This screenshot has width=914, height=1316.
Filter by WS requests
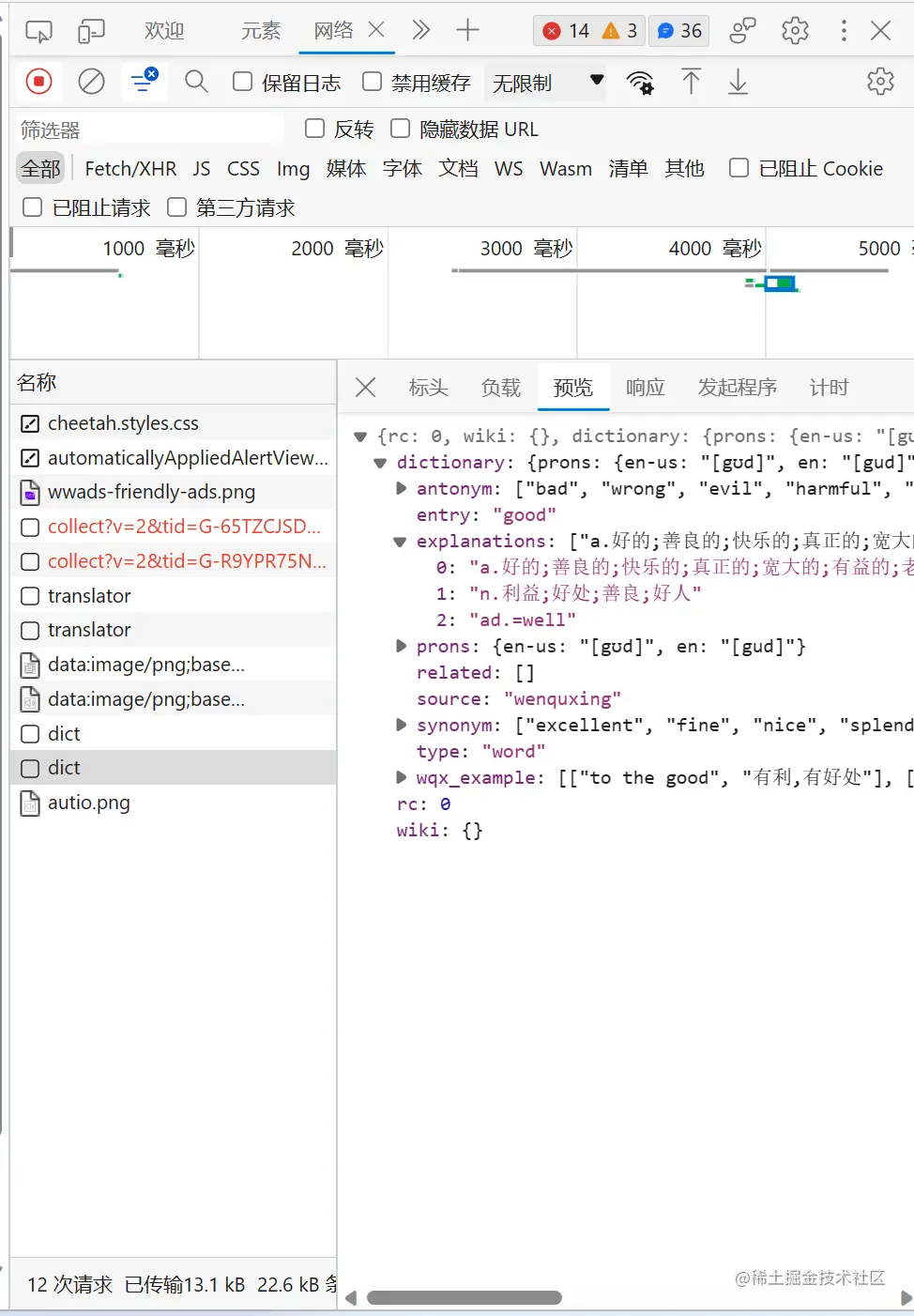coord(509,169)
